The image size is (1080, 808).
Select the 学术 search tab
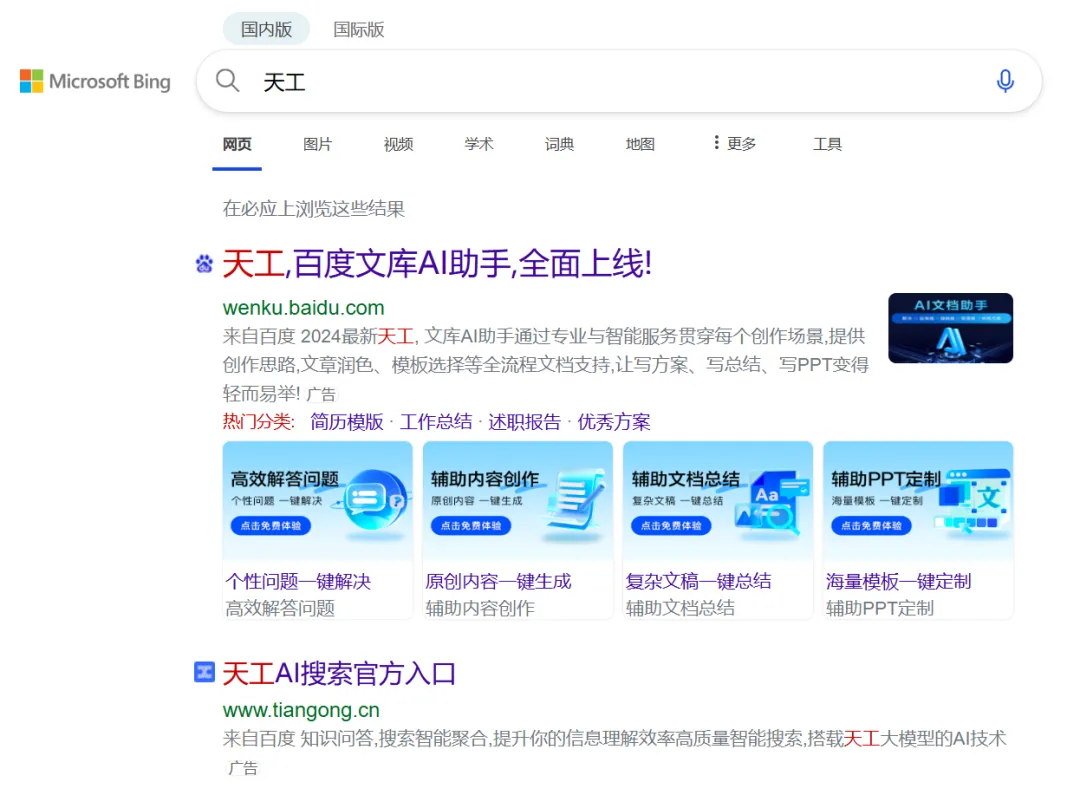tap(479, 144)
